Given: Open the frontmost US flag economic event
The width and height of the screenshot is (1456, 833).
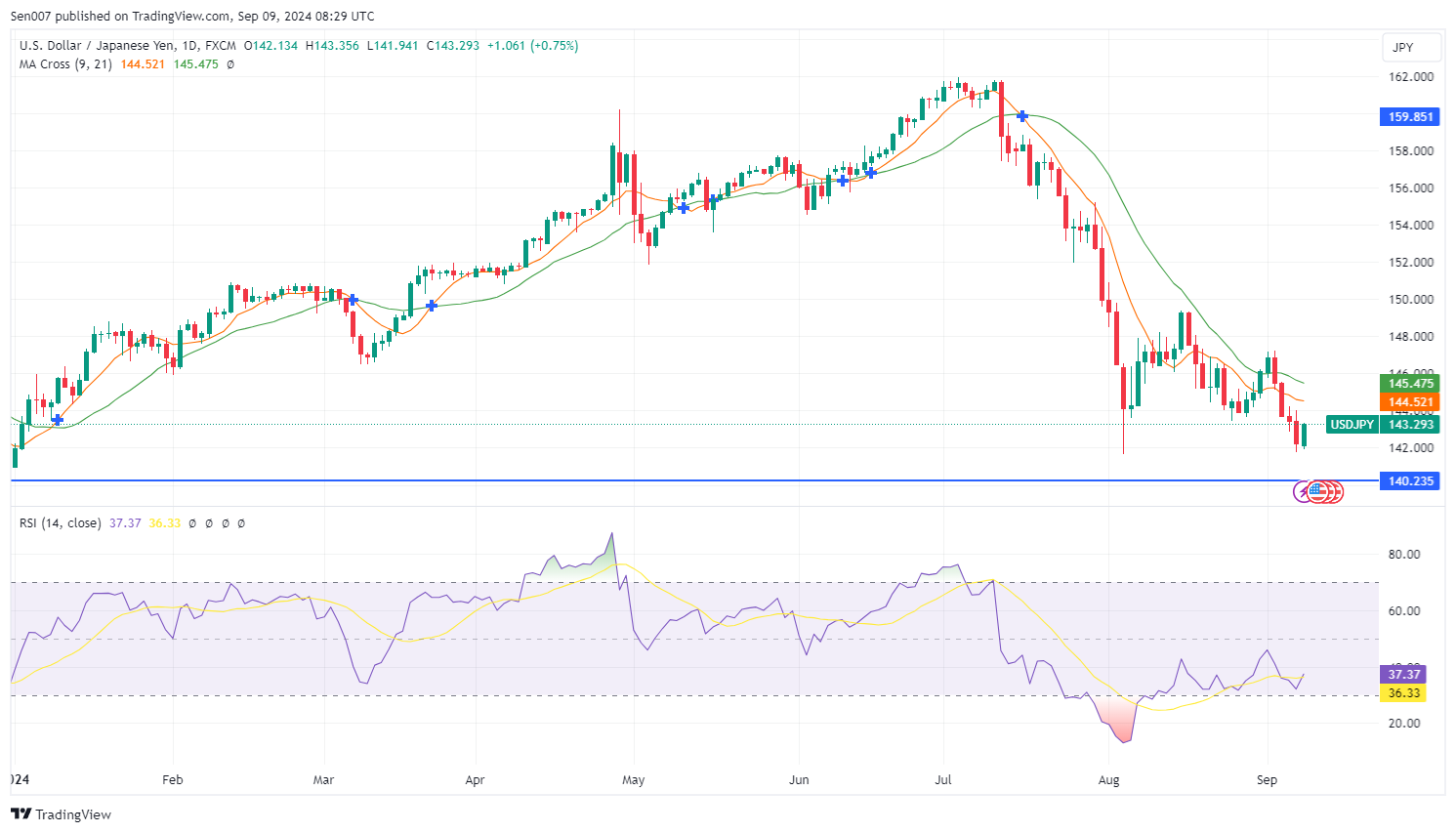Looking at the screenshot, I should click(1319, 491).
